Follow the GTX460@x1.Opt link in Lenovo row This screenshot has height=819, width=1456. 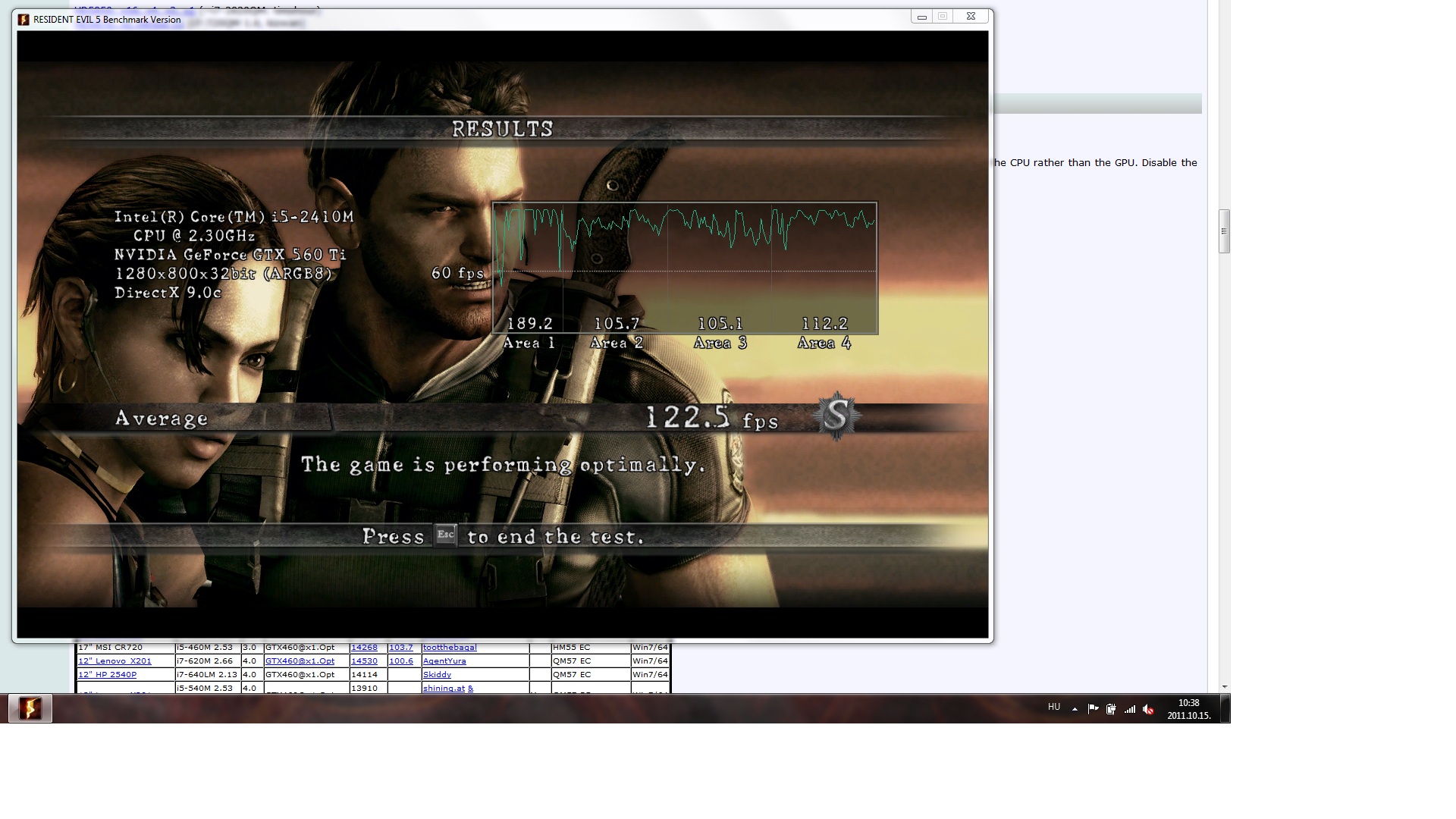click(x=300, y=661)
